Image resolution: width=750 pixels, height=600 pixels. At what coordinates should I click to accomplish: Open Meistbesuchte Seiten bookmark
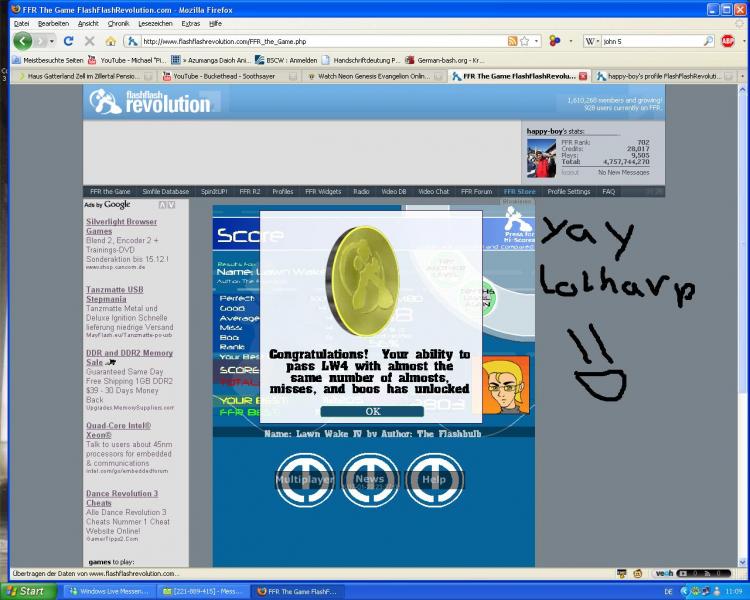[48, 60]
